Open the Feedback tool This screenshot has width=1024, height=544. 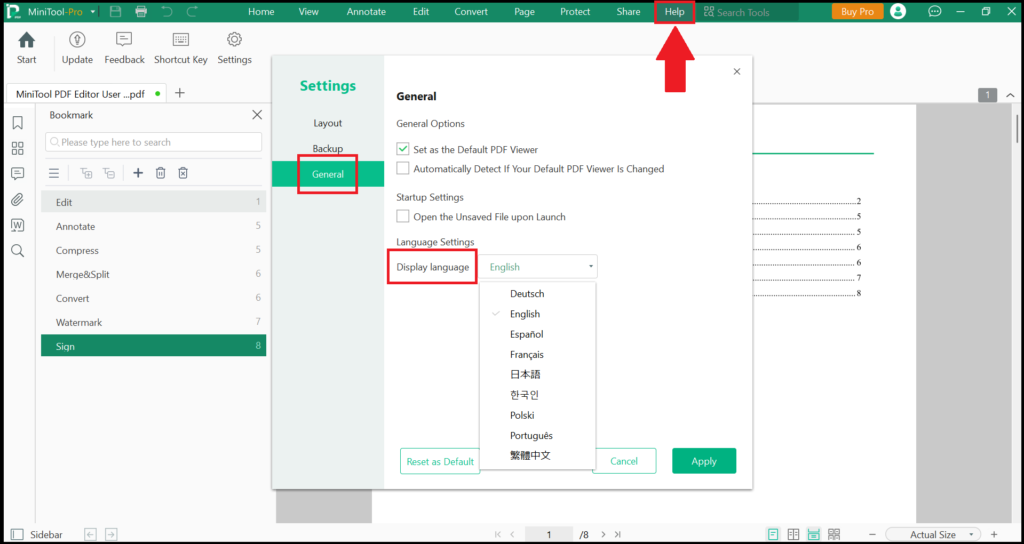point(124,40)
